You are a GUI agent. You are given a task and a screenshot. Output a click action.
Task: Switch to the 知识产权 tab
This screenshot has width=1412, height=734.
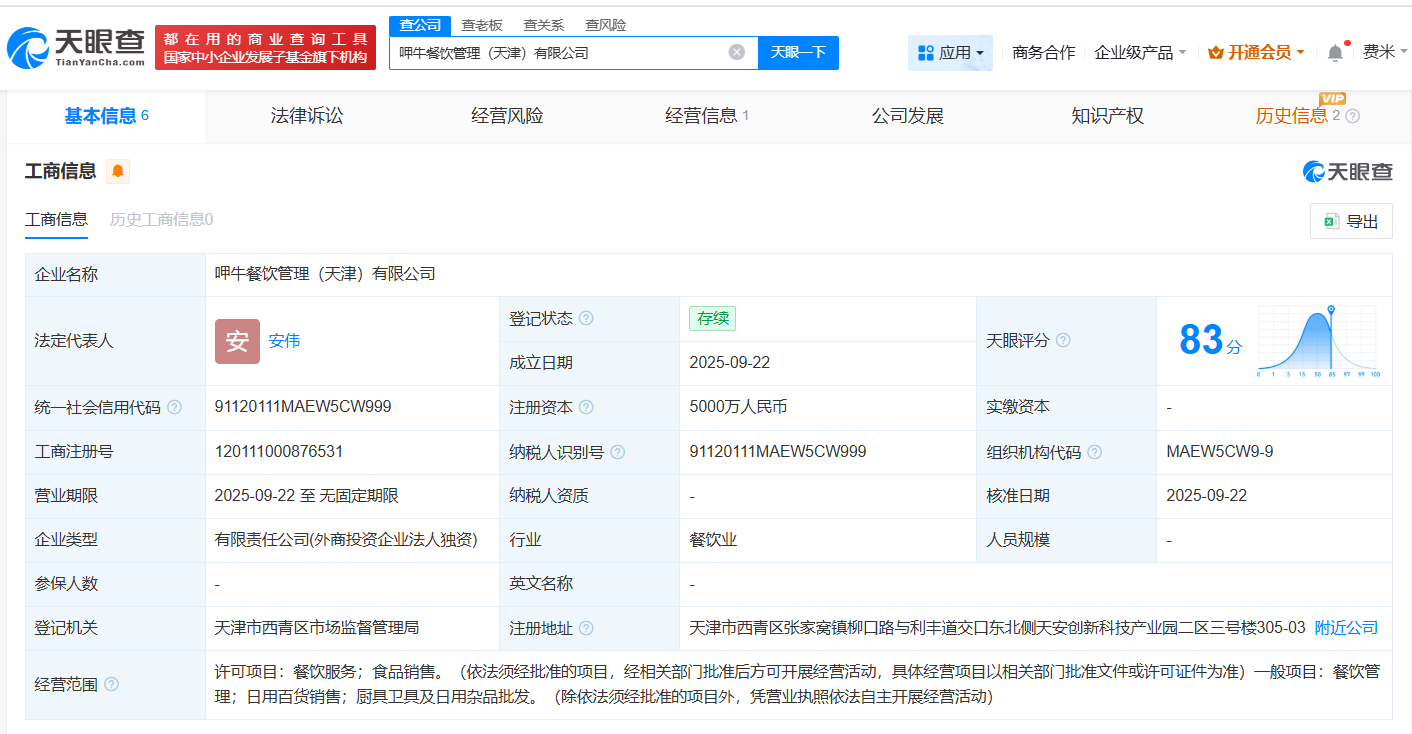click(1107, 115)
